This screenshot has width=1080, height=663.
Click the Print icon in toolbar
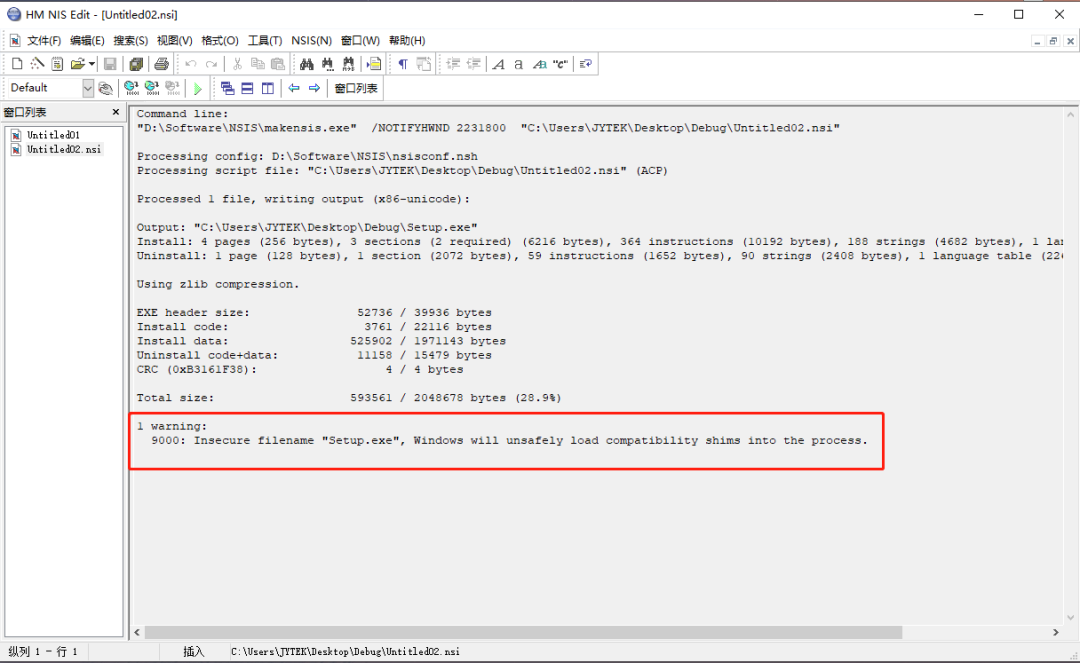coord(161,64)
